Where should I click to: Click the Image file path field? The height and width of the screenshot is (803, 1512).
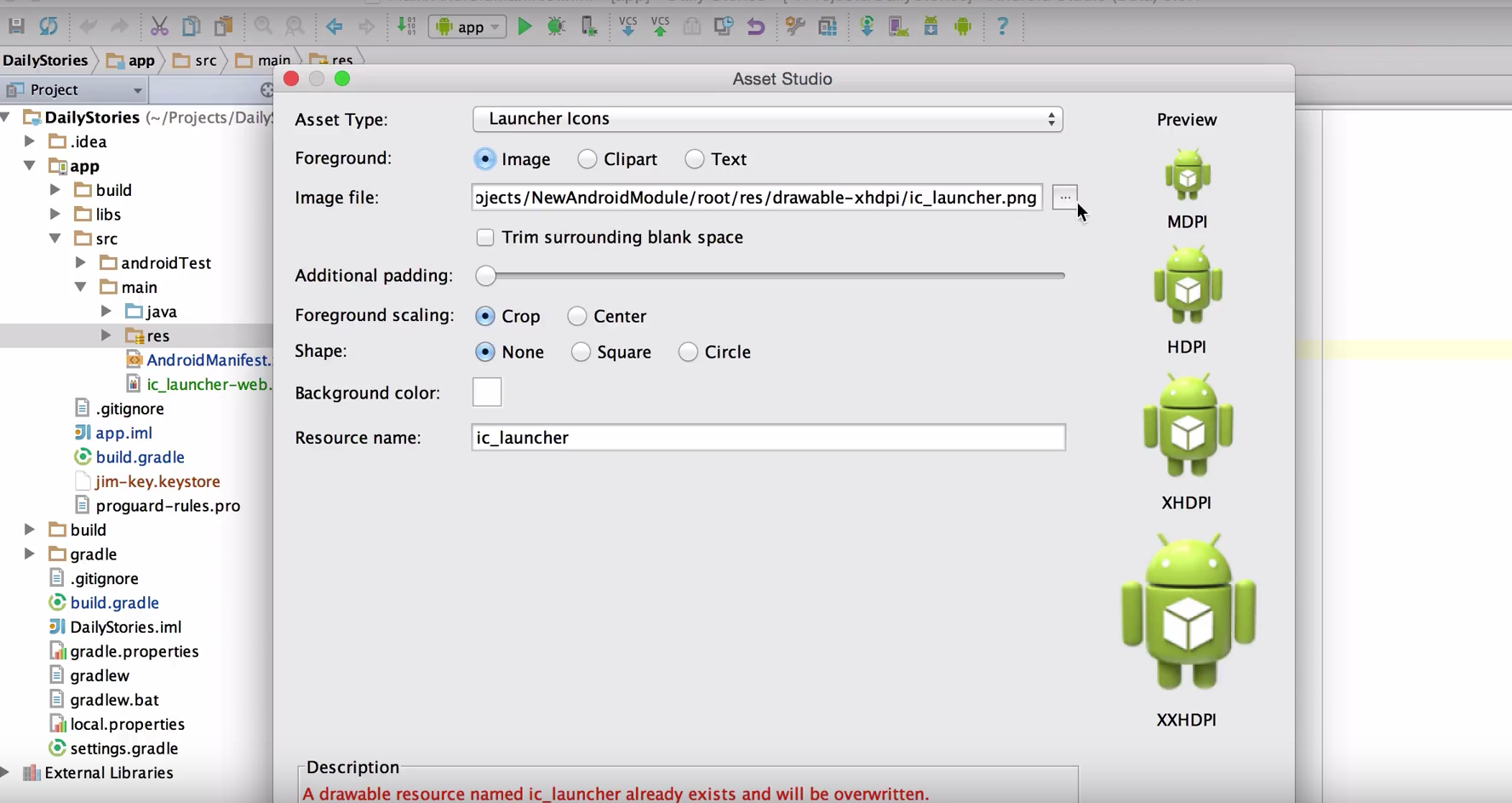(757, 198)
